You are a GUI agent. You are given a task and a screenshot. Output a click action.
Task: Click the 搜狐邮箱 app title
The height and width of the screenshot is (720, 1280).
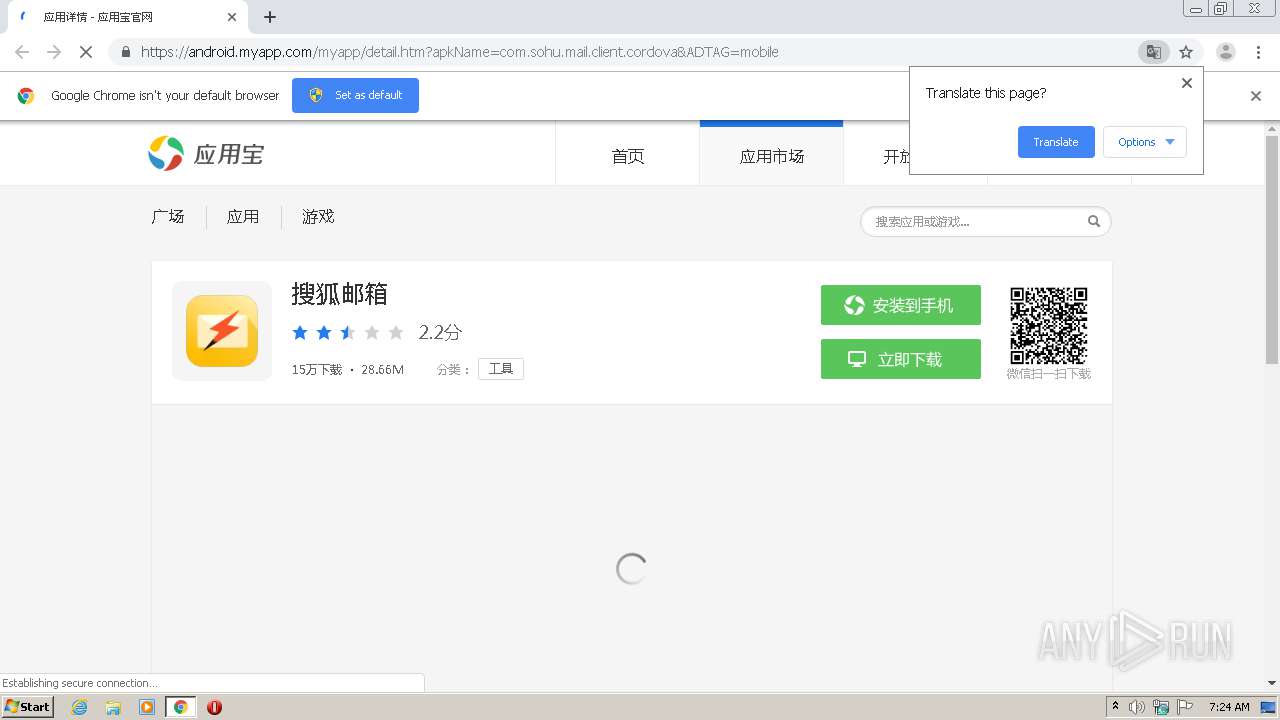click(339, 294)
